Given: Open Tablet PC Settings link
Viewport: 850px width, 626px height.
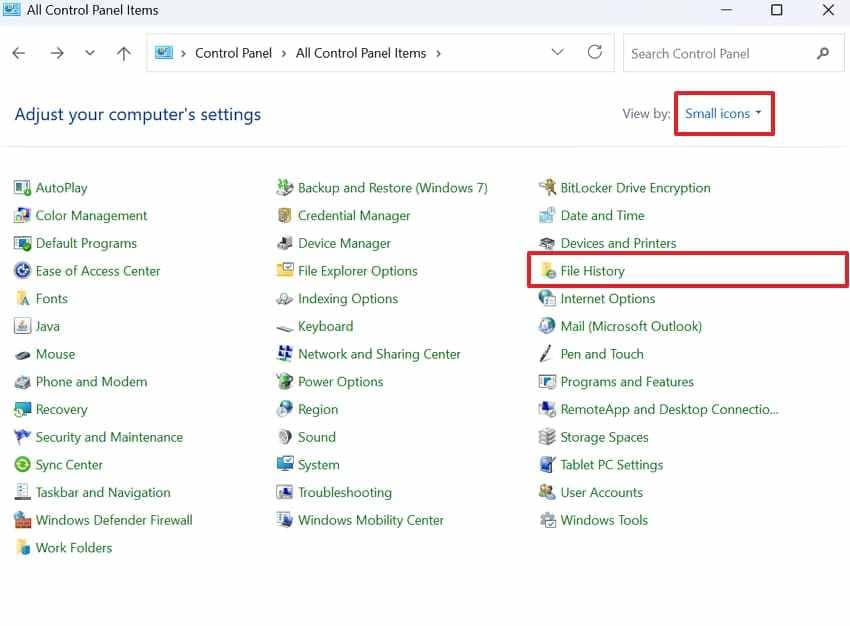Looking at the screenshot, I should pyautogui.click(x=611, y=465).
